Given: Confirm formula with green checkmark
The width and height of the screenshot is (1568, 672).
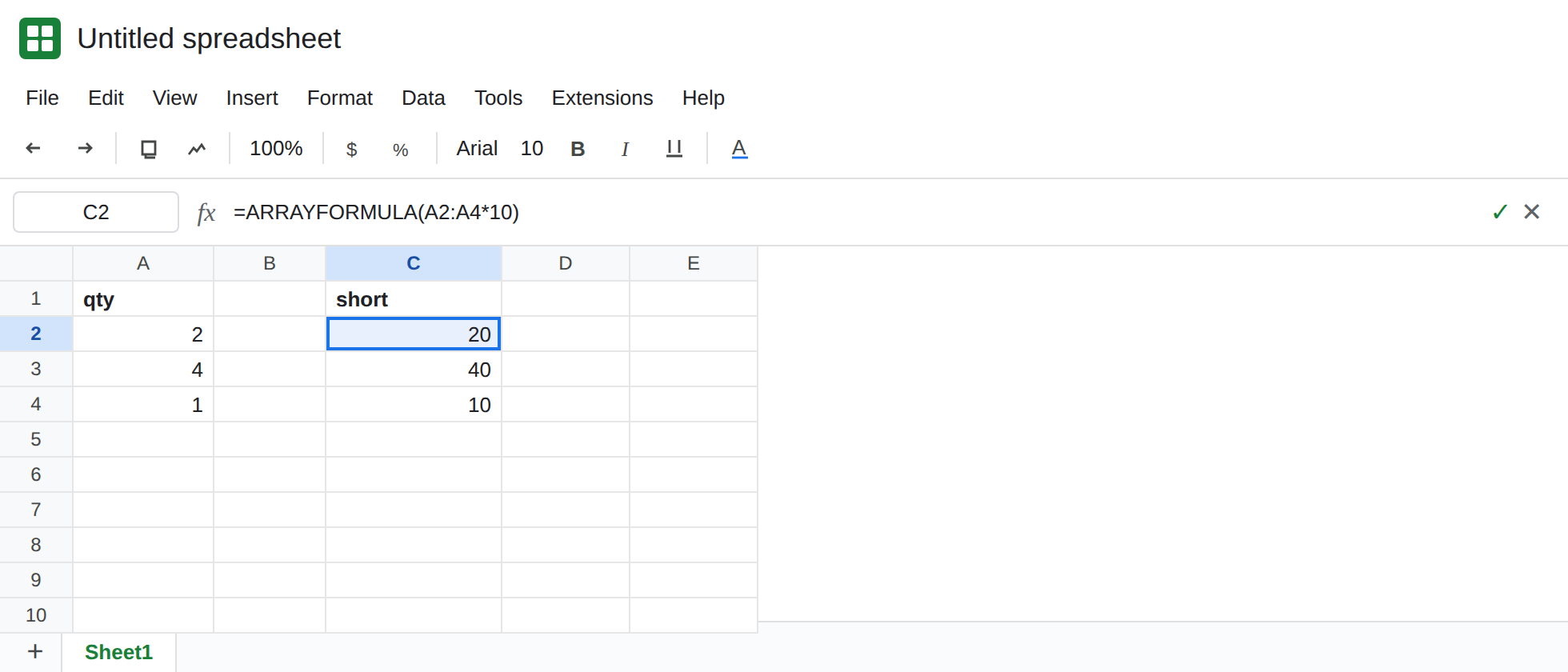Looking at the screenshot, I should pyautogui.click(x=1500, y=212).
